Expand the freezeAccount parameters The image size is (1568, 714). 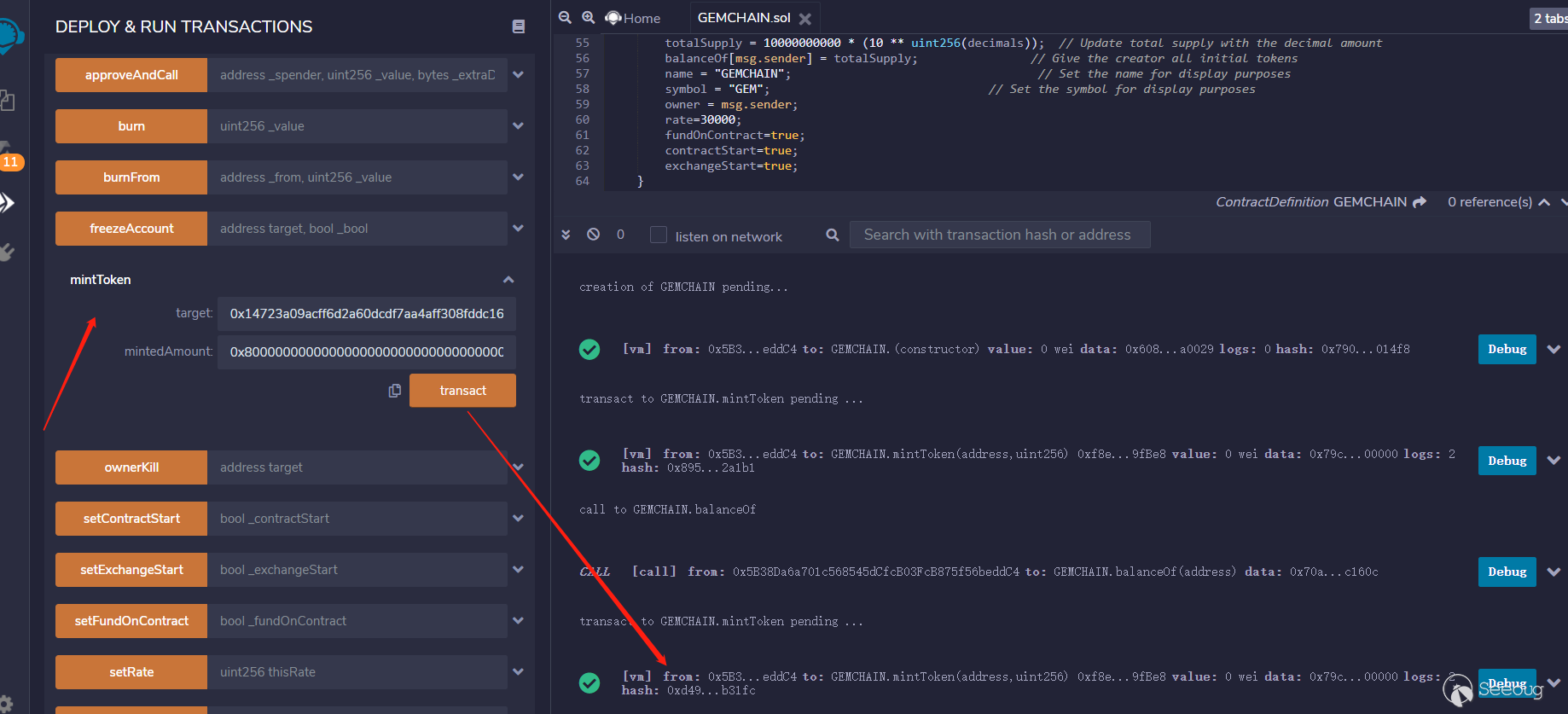(518, 229)
